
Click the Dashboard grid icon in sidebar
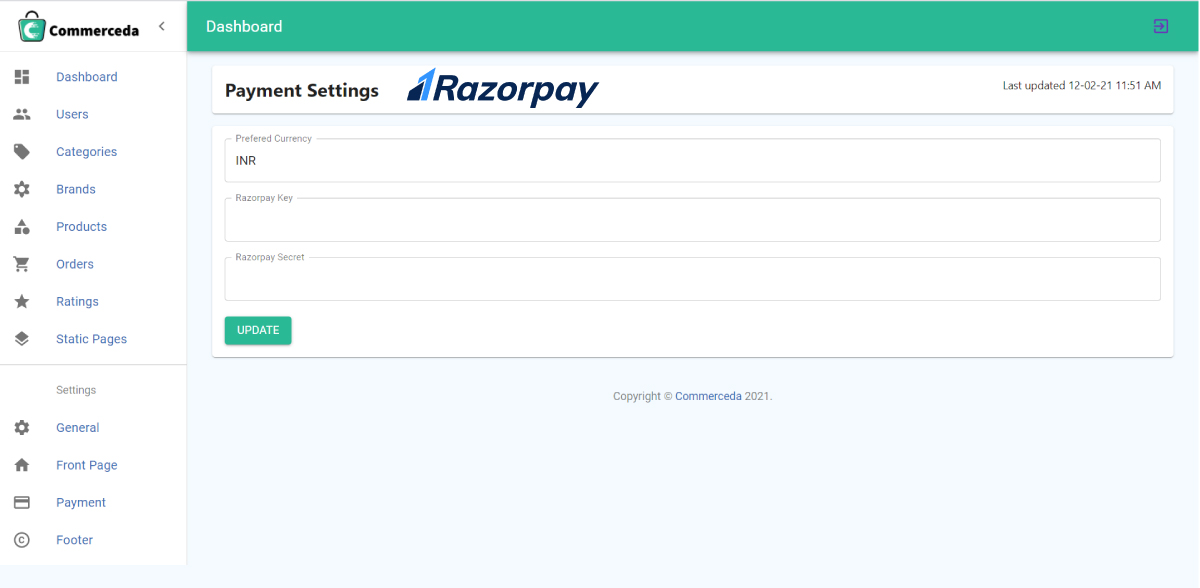click(x=22, y=77)
